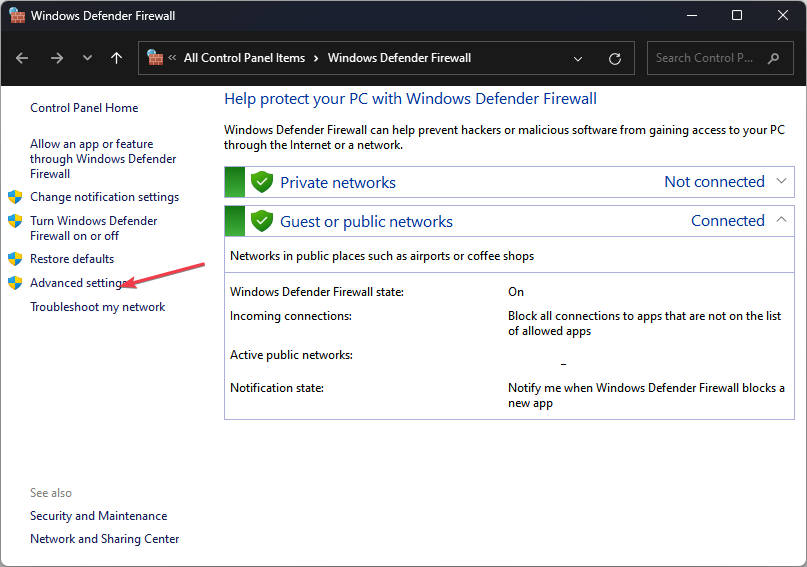Image resolution: width=807 pixels, height=567 pixels.
Task: Click the Help protect your PC heading
Action: (410, 98)
